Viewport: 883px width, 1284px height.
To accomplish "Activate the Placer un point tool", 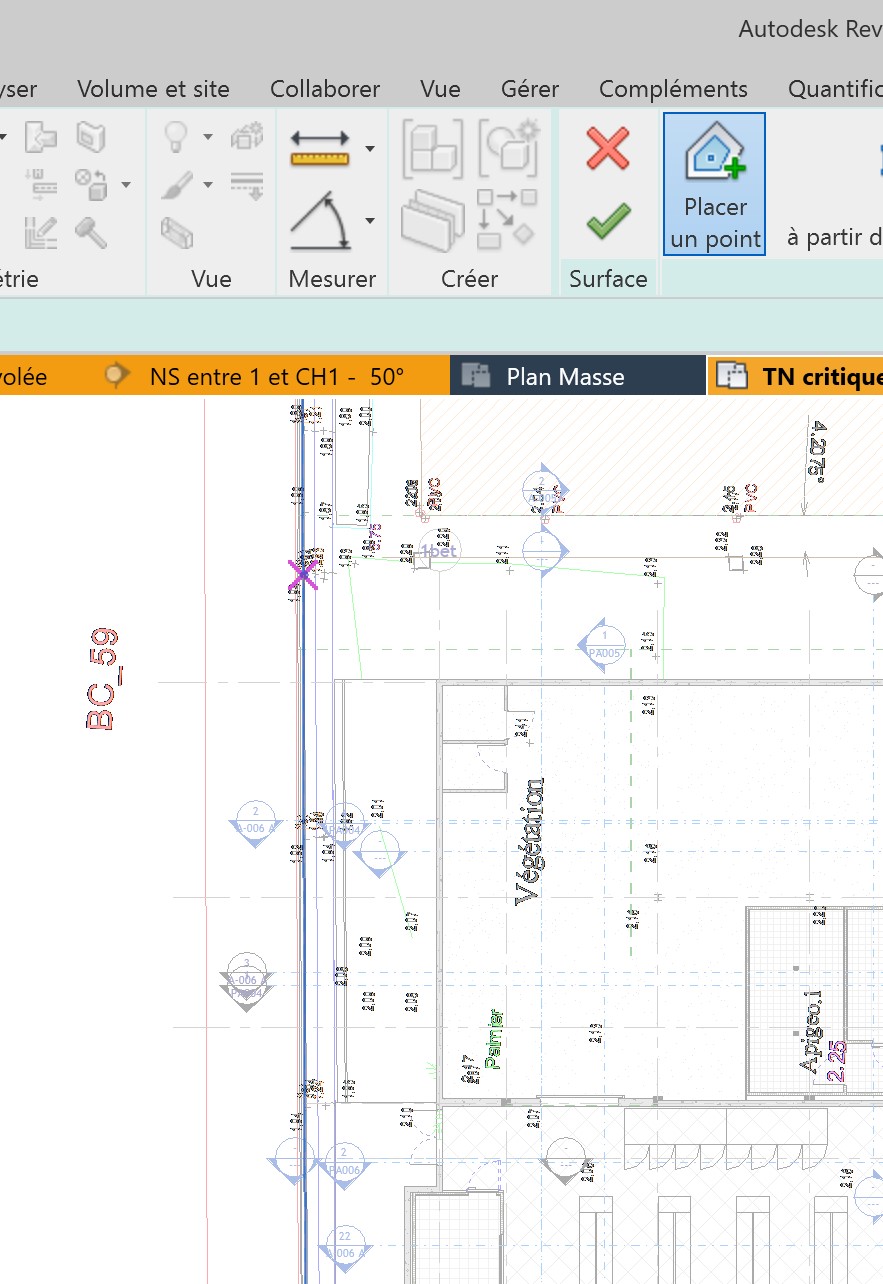I will (714, 184).
